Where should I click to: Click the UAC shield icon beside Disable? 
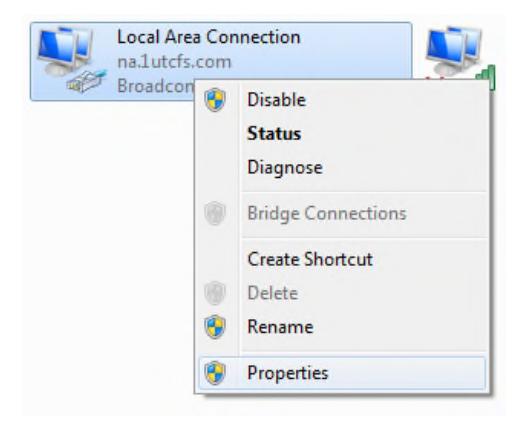pyautogui.click(x=215, y=100)
